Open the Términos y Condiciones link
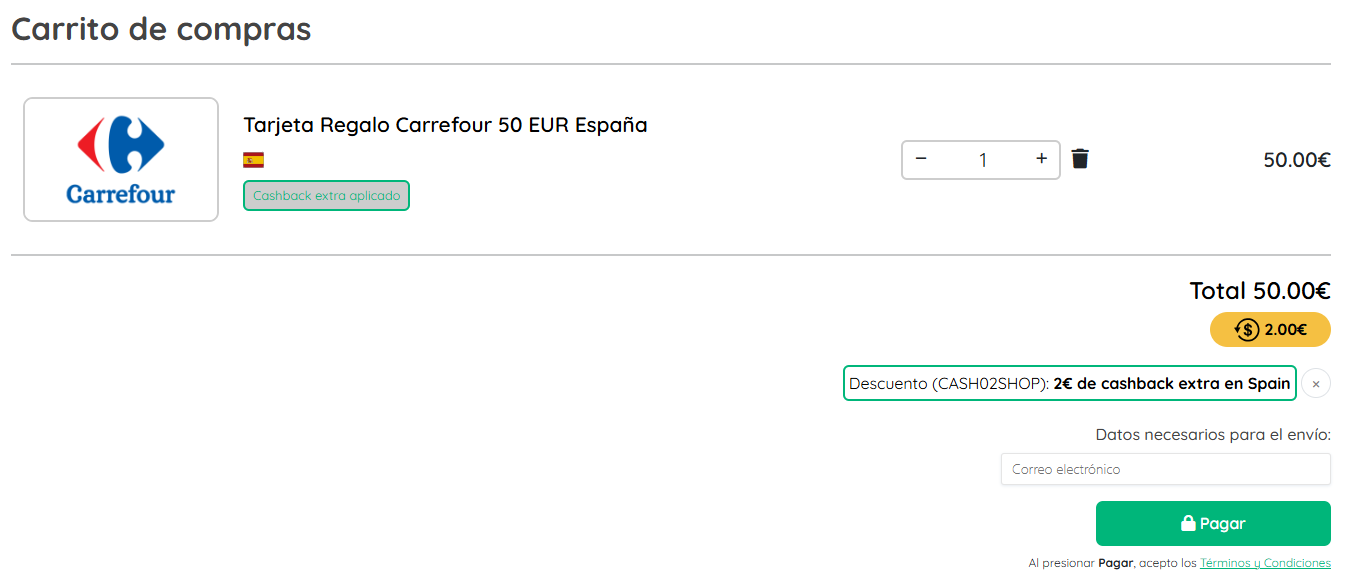The width and height of the screenshot is (1357, 587). coord(1265,563)
